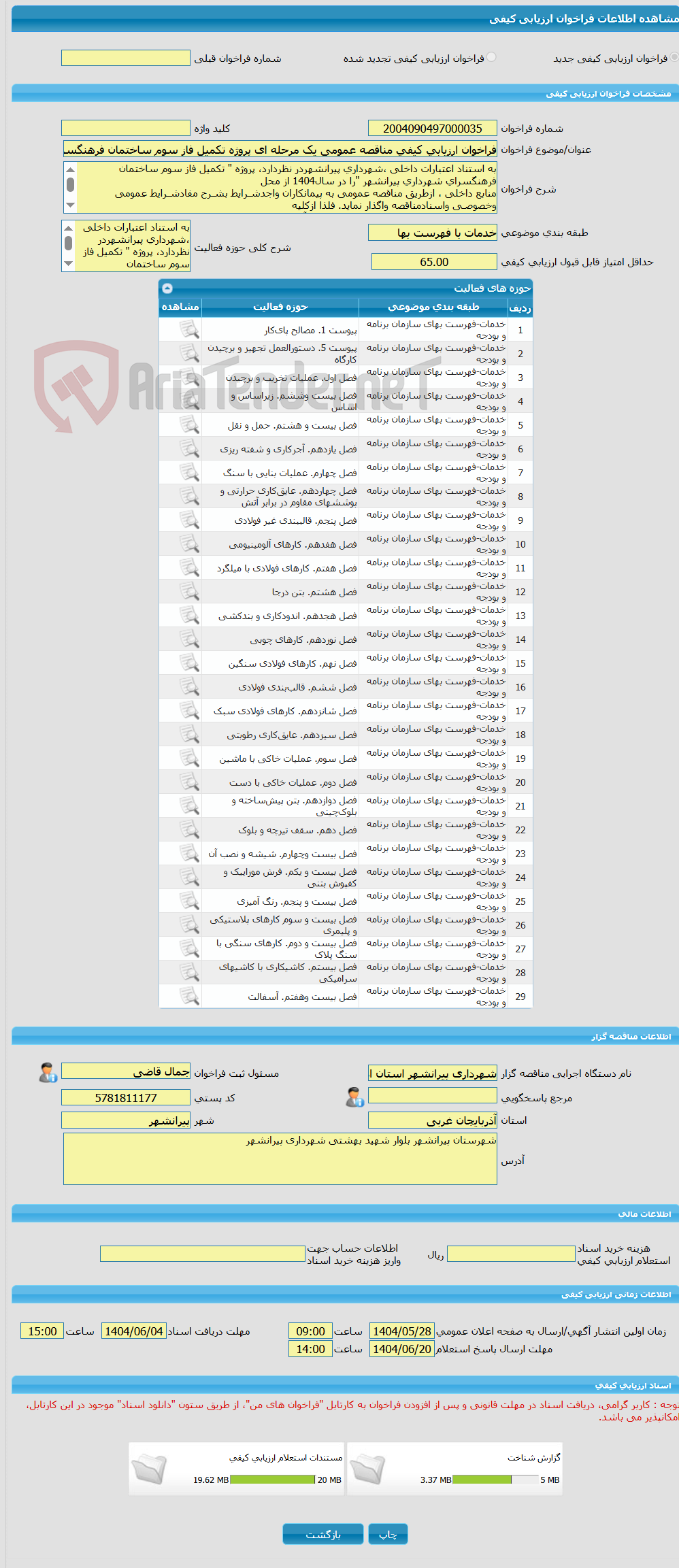The height and width of the screenshot is (1568, 679).
Task: Click the چاپ button
Action: 388,1534
